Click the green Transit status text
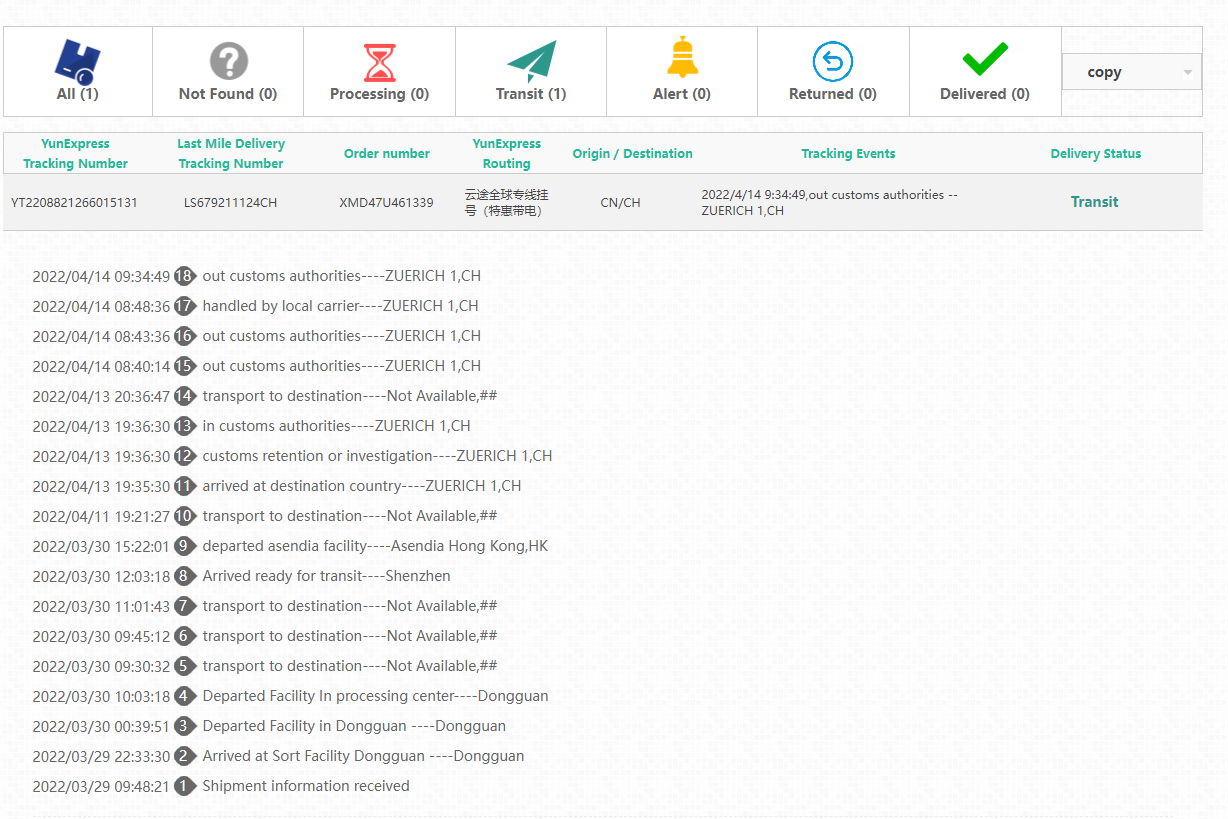The width and height of the screenshot is (1228, 819). (x=1094, y=202)
